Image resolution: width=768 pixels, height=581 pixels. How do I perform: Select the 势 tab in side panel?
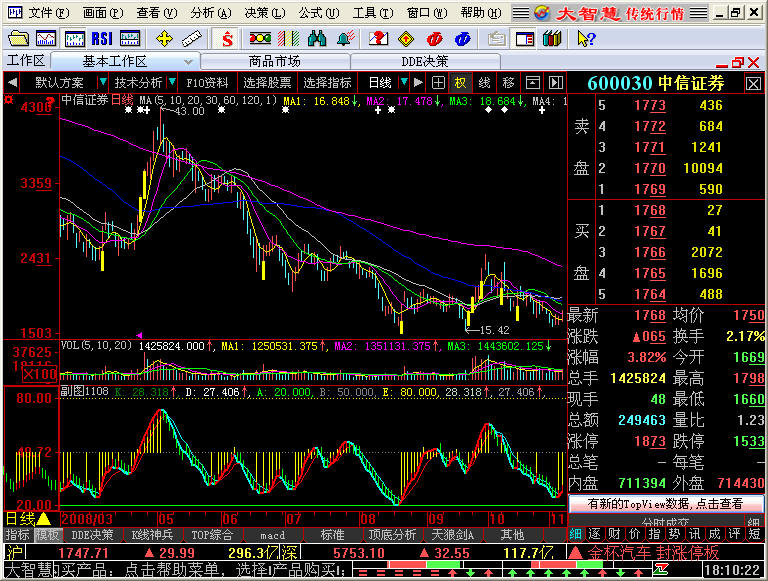673,534
